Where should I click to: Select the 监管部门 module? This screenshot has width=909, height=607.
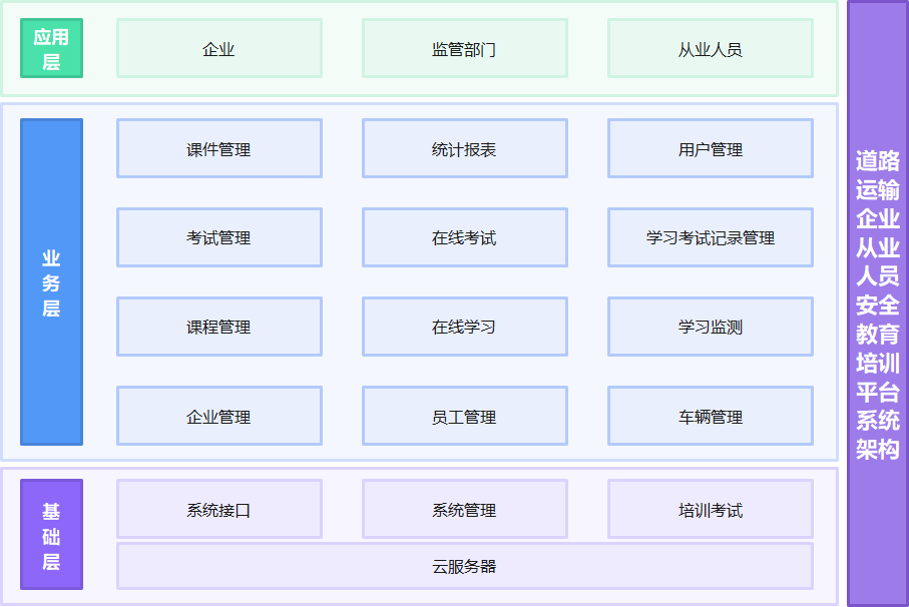coord(464,47)
